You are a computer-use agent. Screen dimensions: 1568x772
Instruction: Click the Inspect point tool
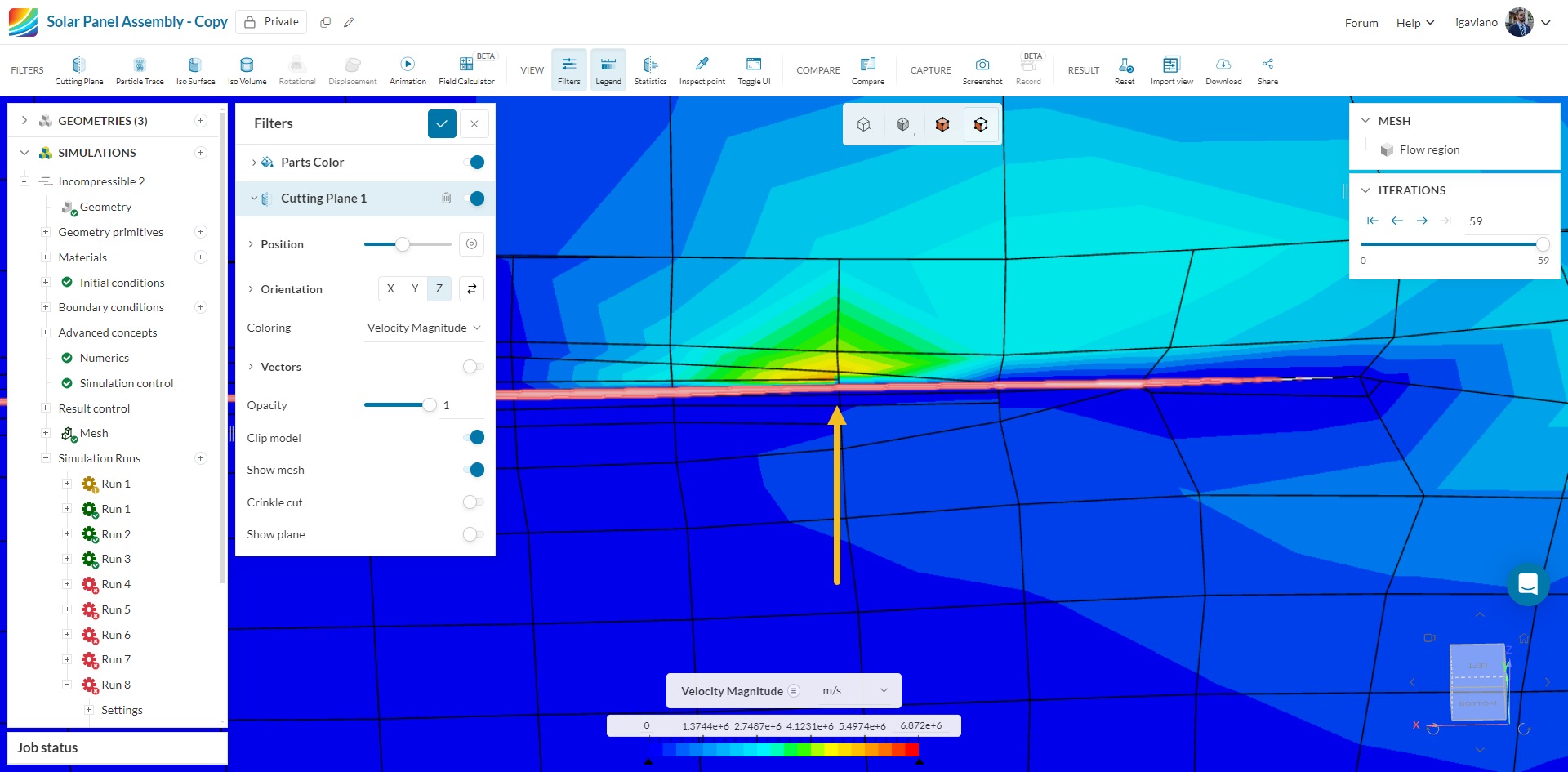702,70
